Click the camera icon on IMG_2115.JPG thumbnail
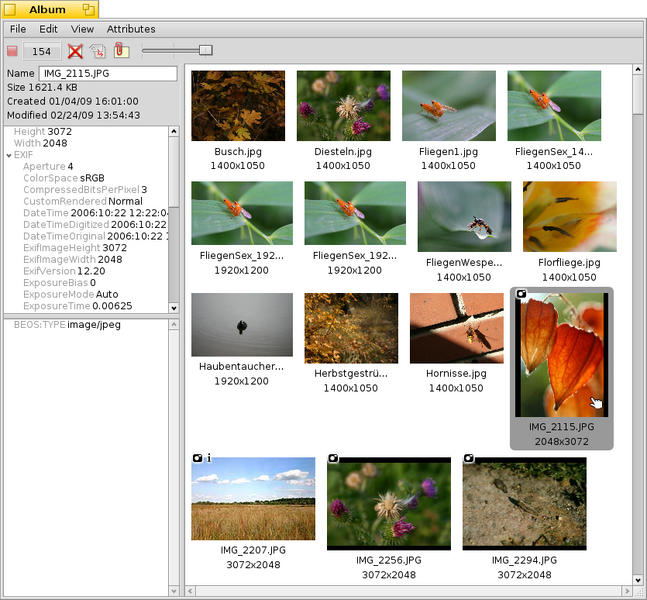This screenshot has height=600, width=647. [521, 294]
